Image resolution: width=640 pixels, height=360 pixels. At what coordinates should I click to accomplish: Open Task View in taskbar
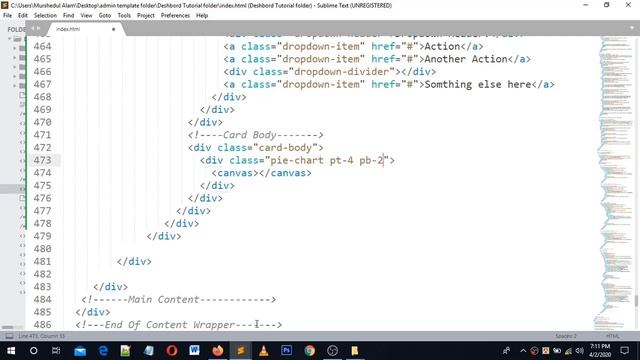56,351
